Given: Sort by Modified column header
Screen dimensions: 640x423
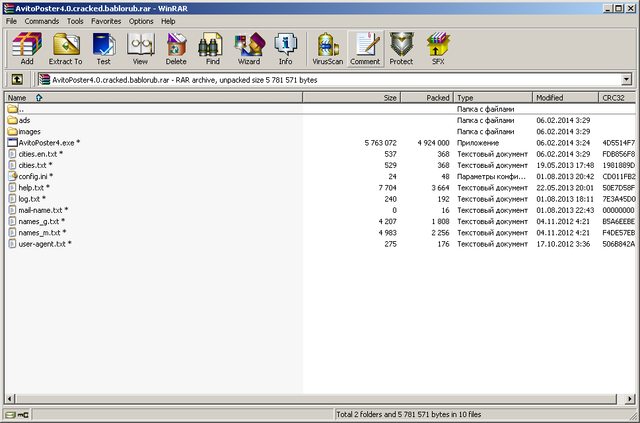Looking at the screenshot, I should [566, 98].
